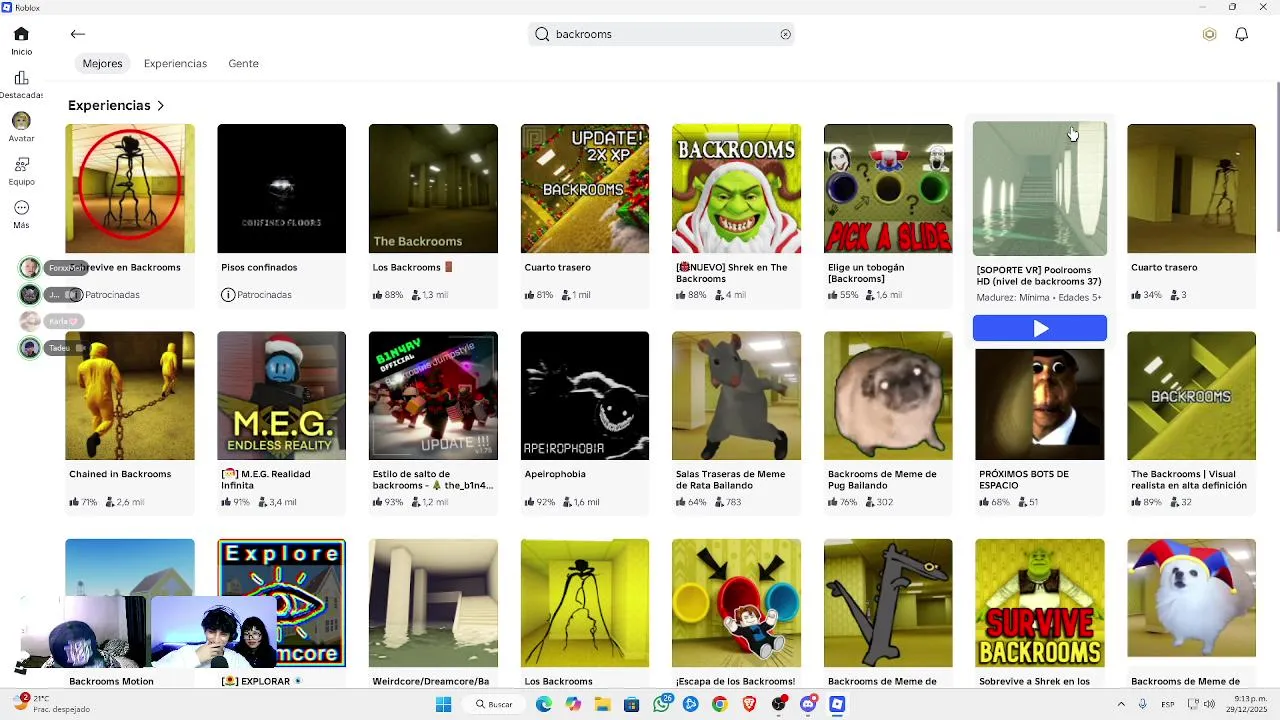Open the Más menu icon

point(21,208)
